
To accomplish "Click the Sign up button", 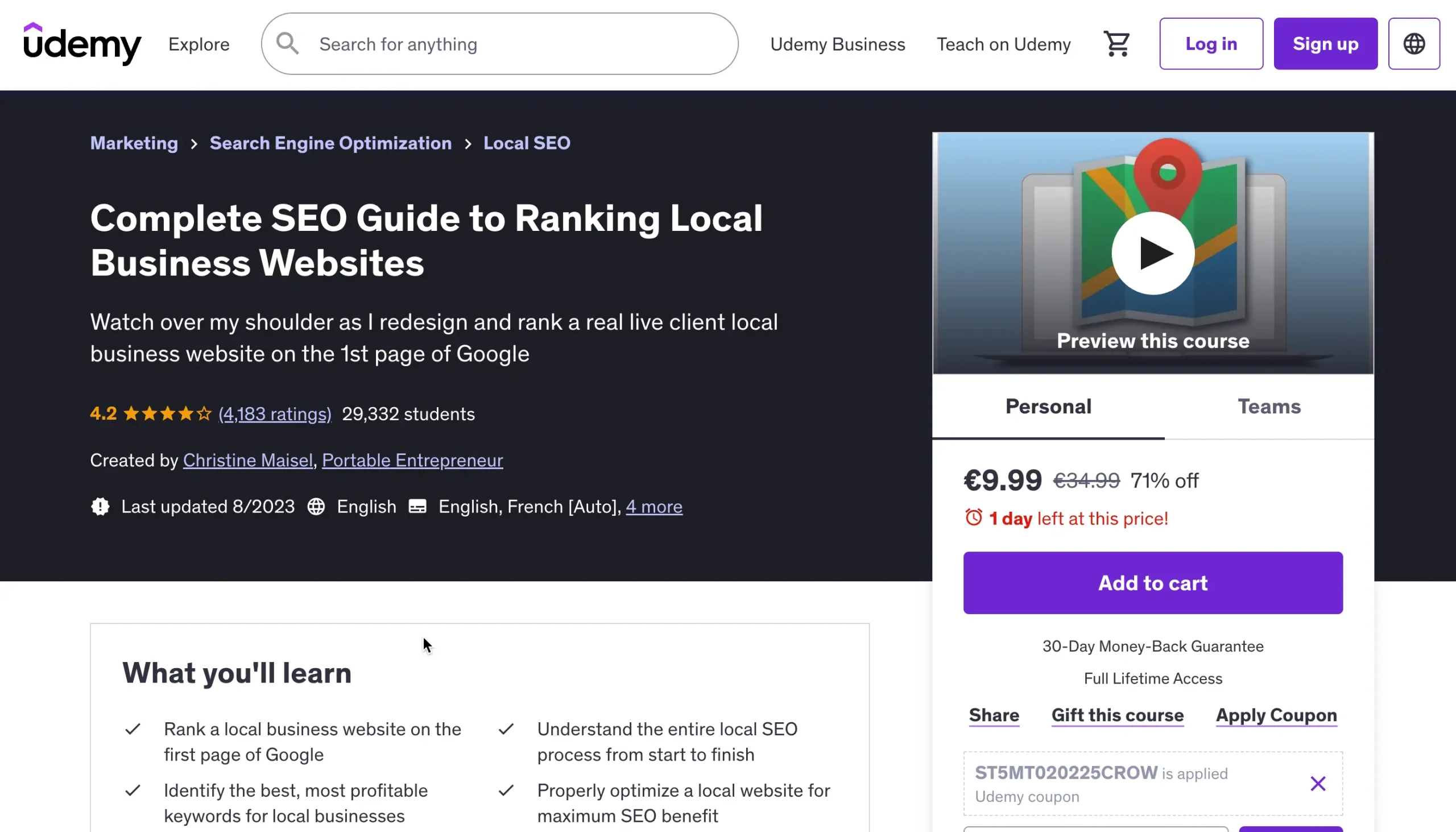I will tap(1325, 44).
